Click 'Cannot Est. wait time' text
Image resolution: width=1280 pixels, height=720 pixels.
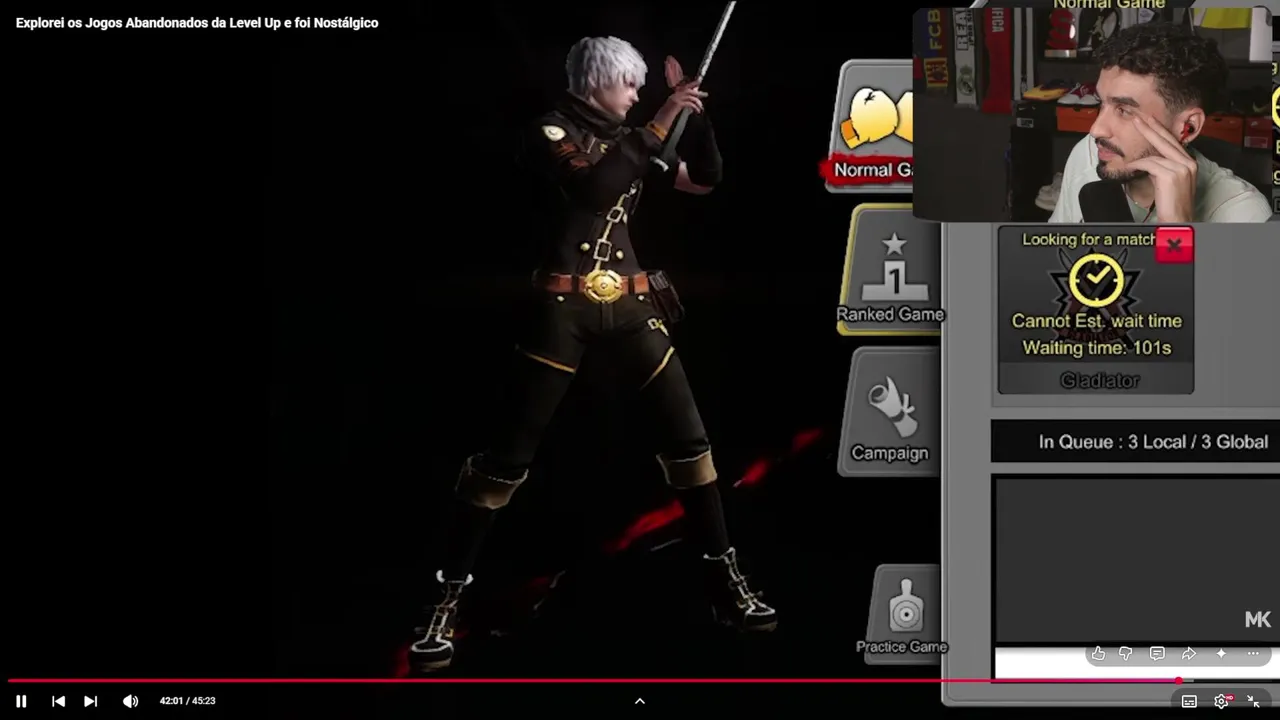pos(1096,321)
